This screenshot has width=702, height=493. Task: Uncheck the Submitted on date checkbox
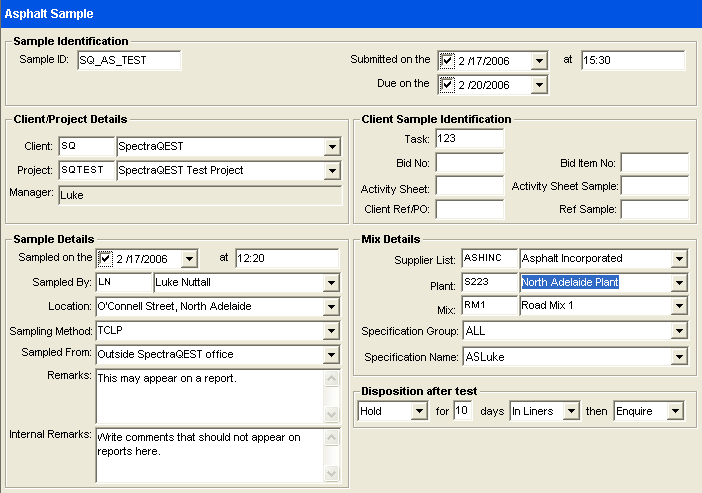pyautogui.click(x=447, y=61)
